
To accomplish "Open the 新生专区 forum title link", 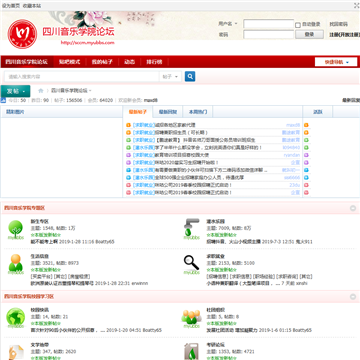I will (x=40, y=221).
